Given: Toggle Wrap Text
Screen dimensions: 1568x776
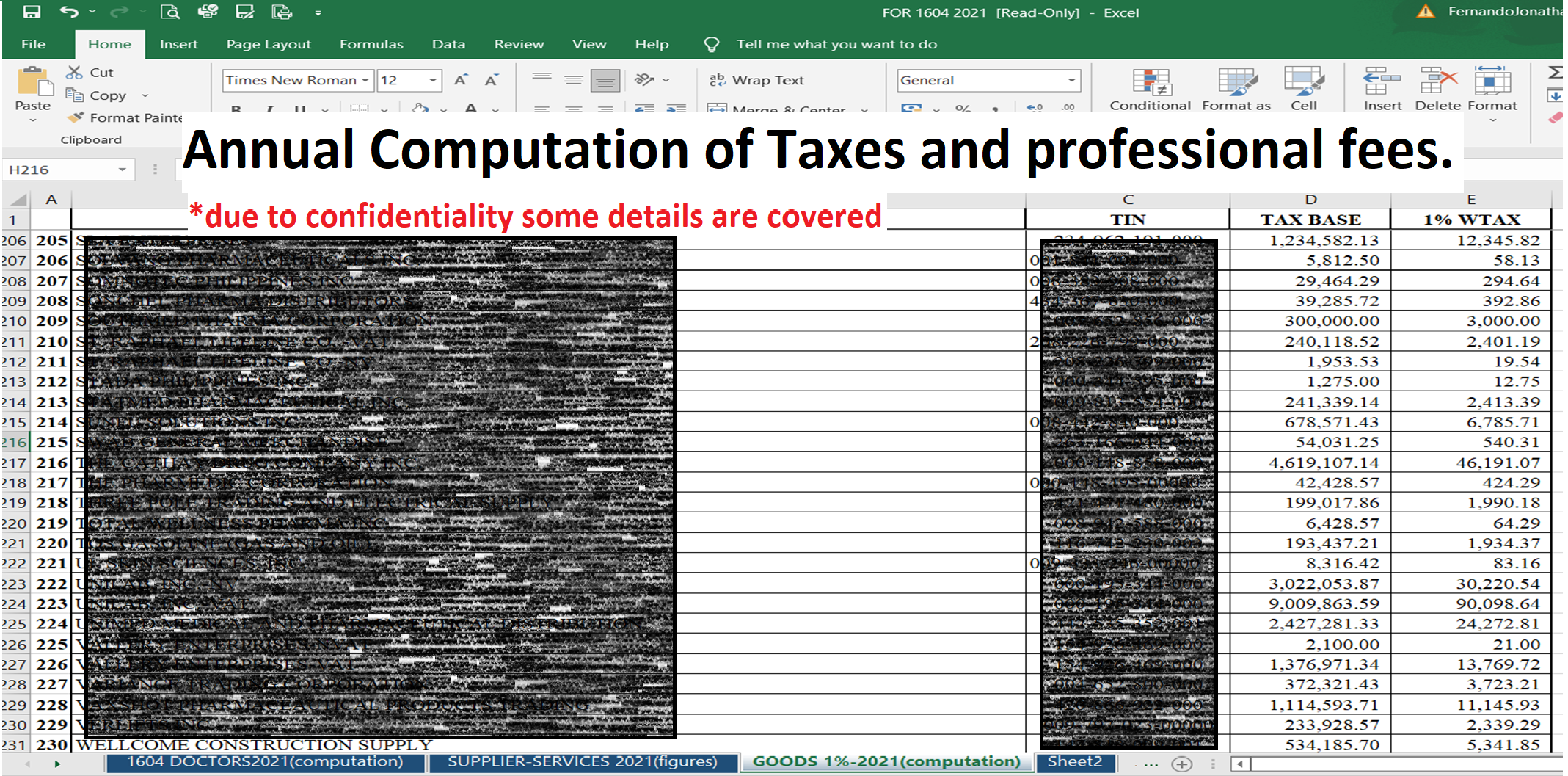Looking at the screenshot, I should tap(756, 80).
